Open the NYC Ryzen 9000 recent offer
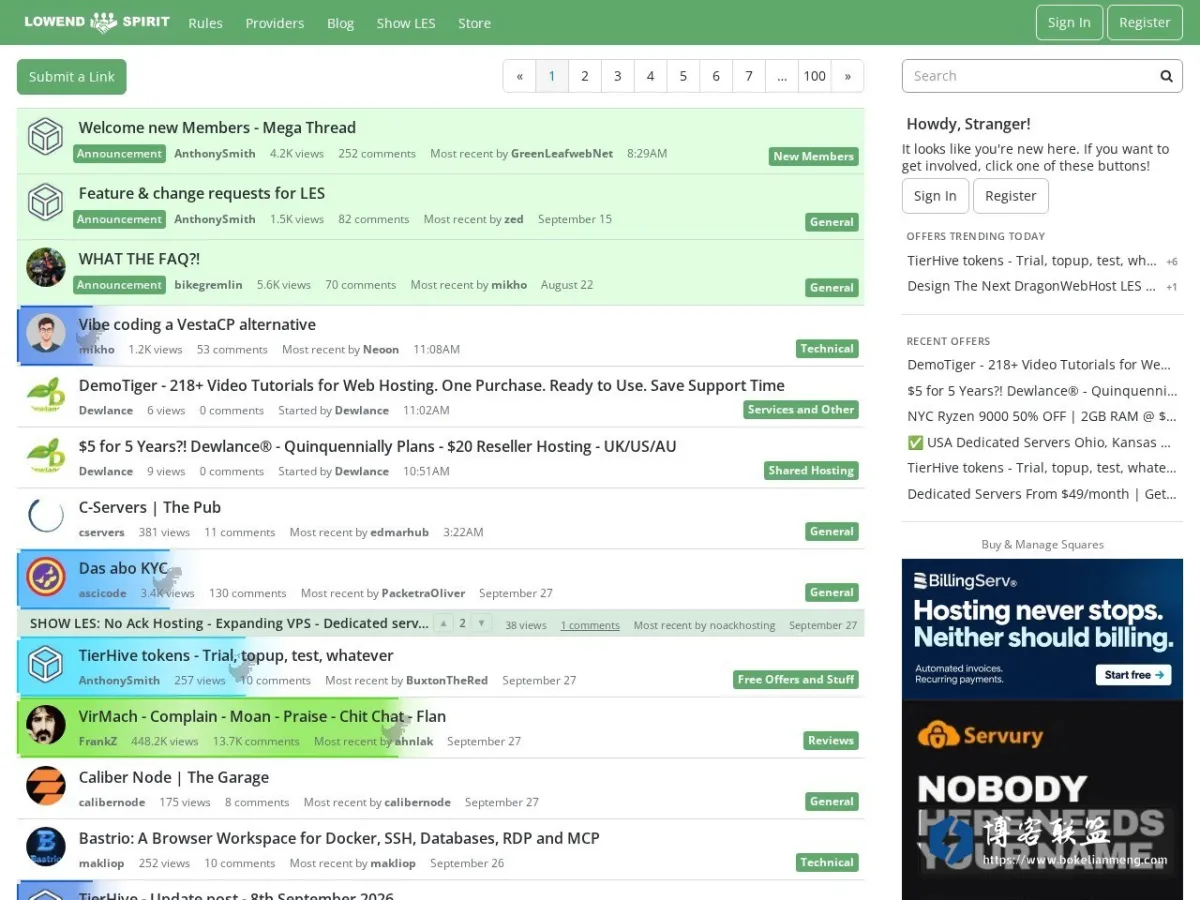 click(1042, 416)
